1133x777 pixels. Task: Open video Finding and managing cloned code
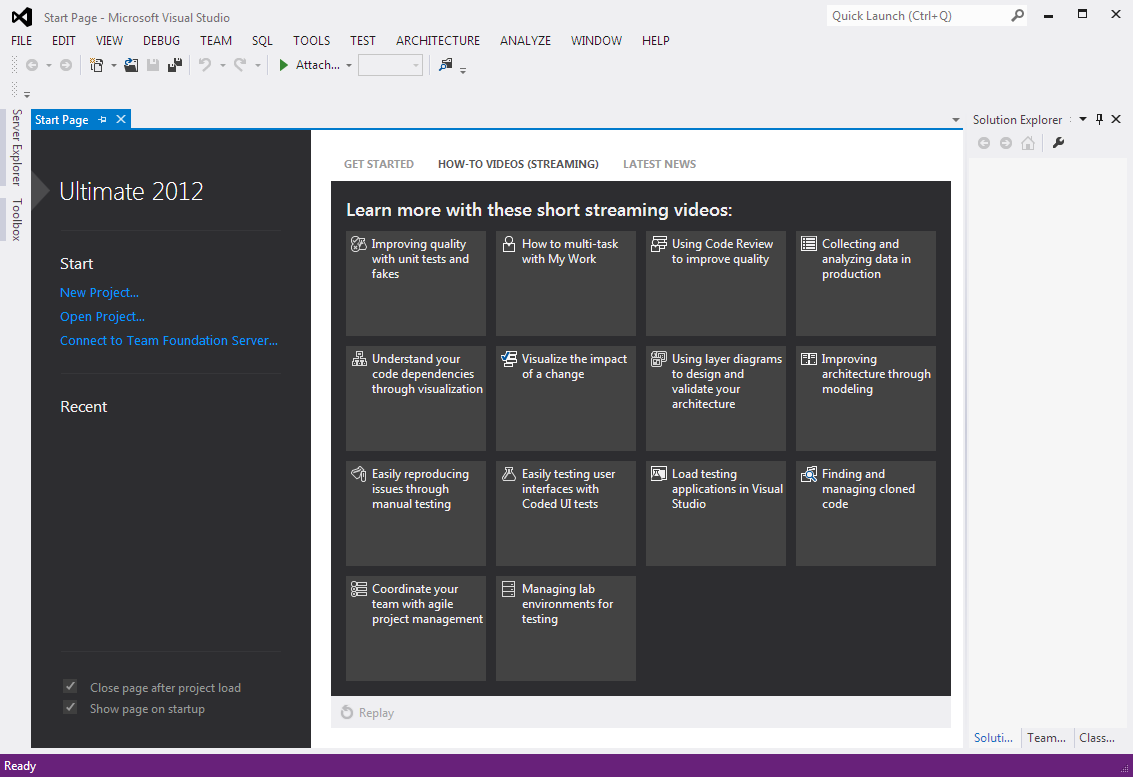pyautogui.click(x=866, y=513)
